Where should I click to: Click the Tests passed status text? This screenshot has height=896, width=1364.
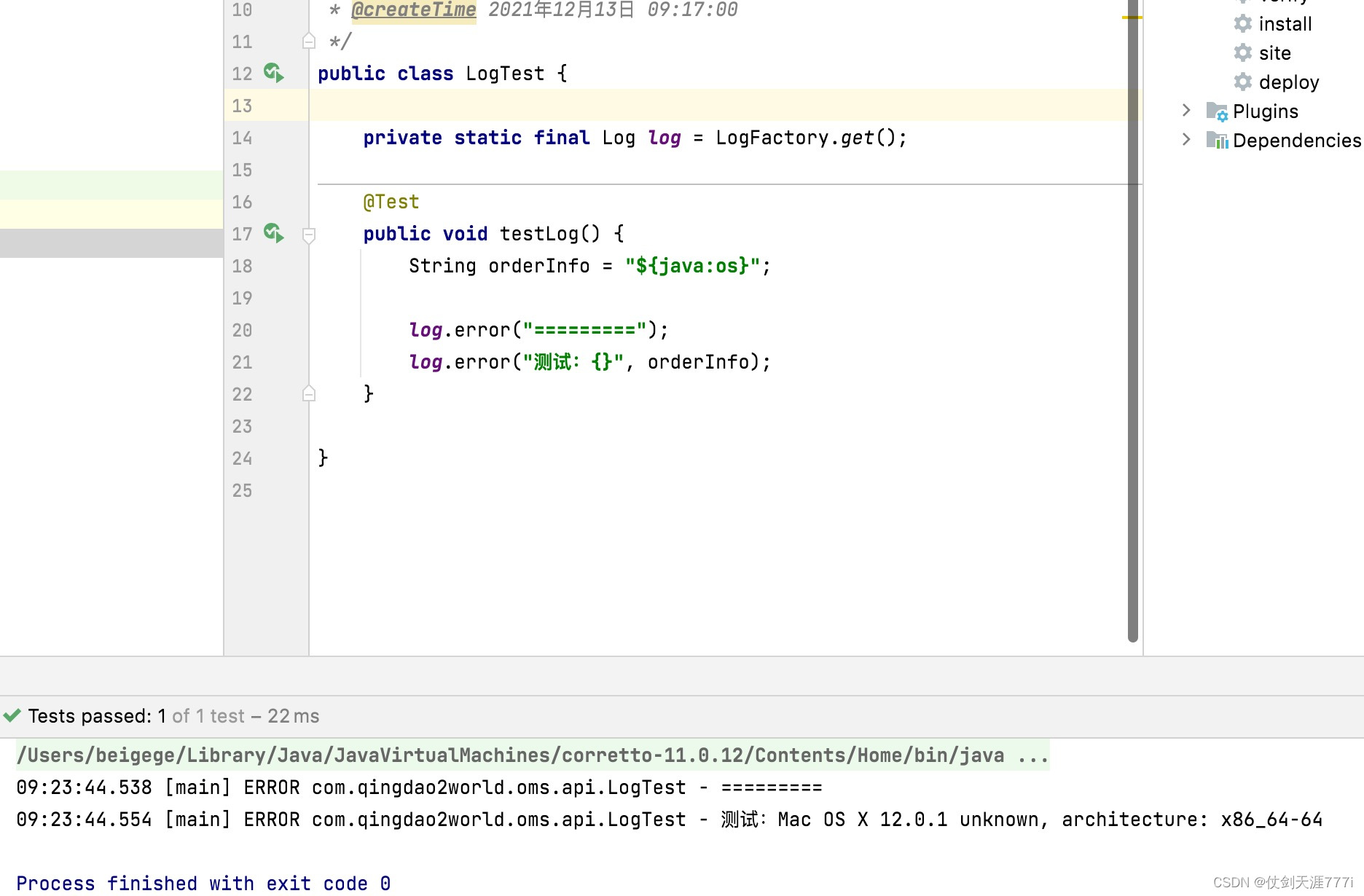click(173, 716)
